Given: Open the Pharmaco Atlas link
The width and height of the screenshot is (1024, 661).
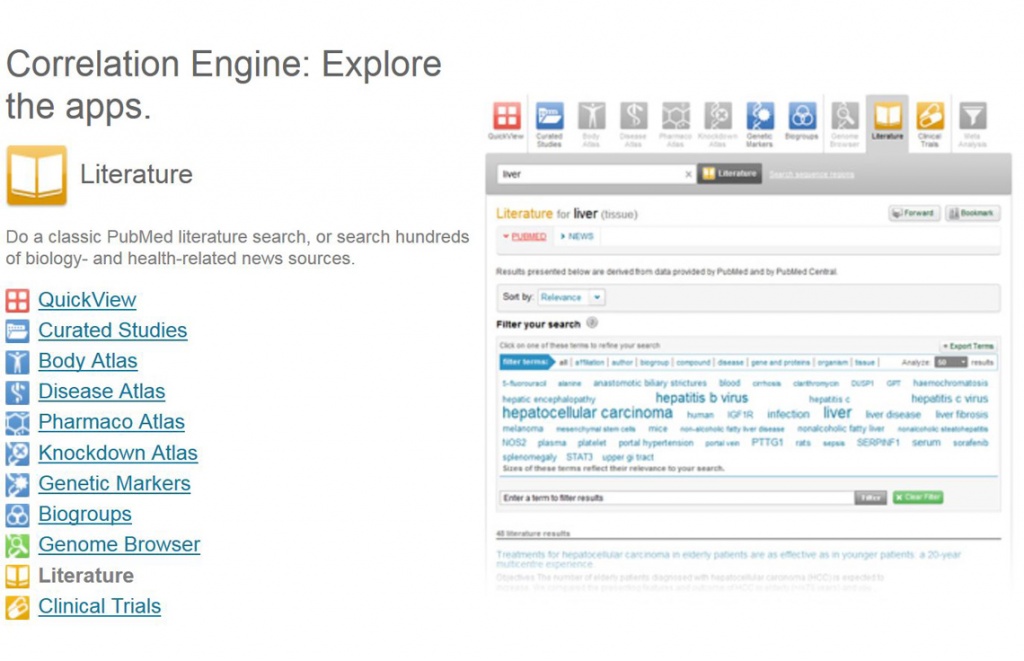Looking at the screenshot, I should [111, 422].
